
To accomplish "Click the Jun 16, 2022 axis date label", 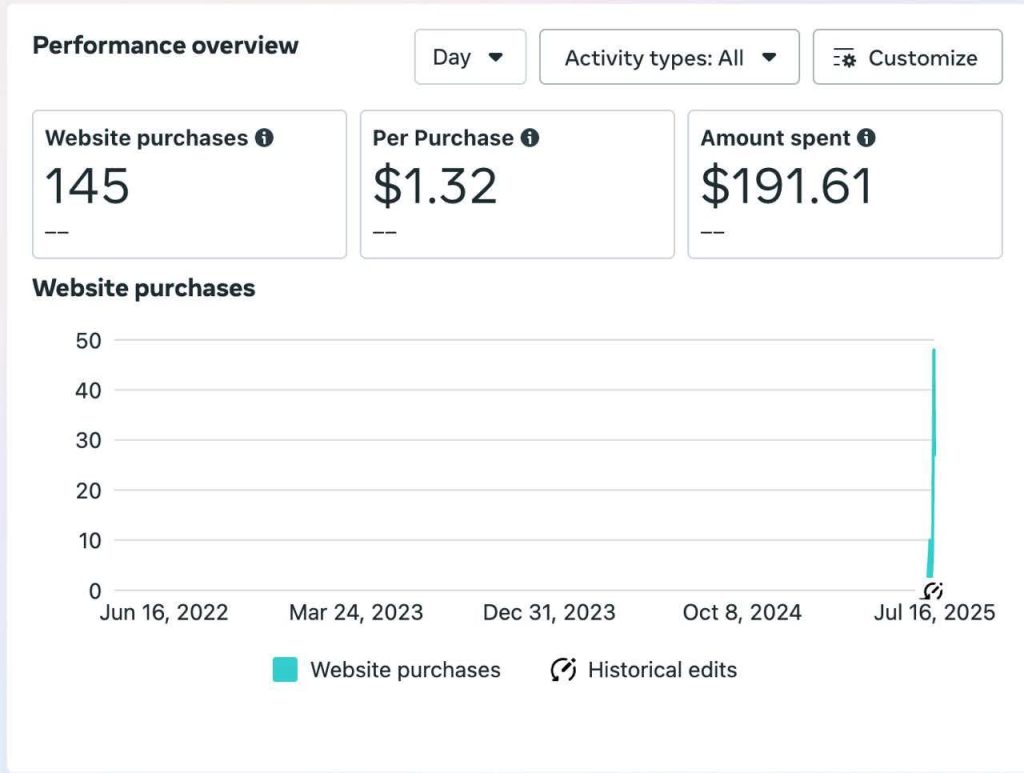I will pos(164,612).
